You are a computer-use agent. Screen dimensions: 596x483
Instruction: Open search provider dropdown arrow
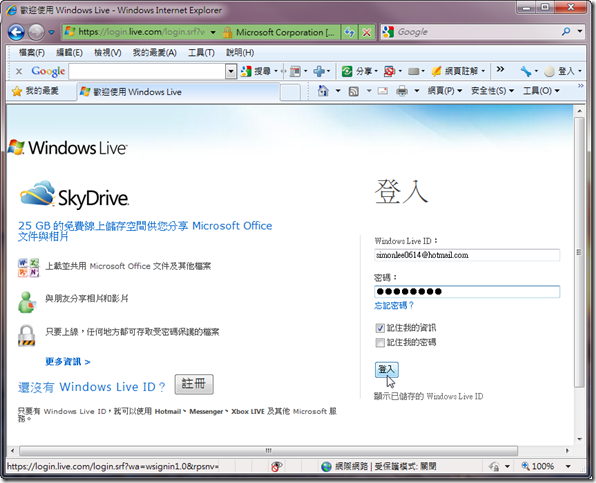tap(580, 32)
